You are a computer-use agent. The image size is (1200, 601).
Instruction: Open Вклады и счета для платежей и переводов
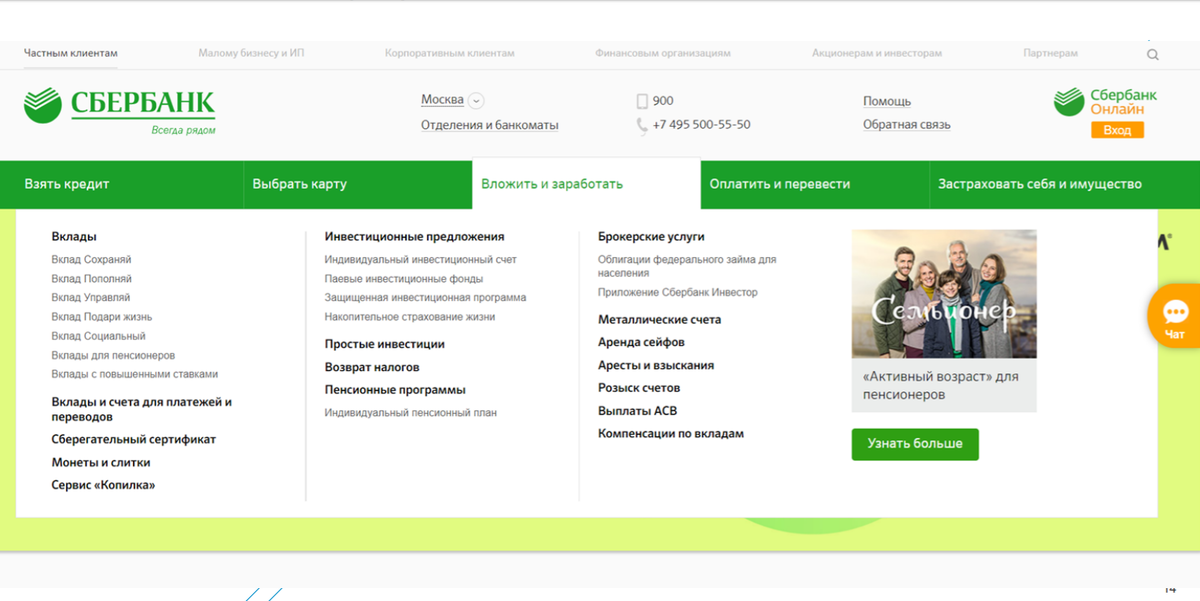(x=142, y=409)
